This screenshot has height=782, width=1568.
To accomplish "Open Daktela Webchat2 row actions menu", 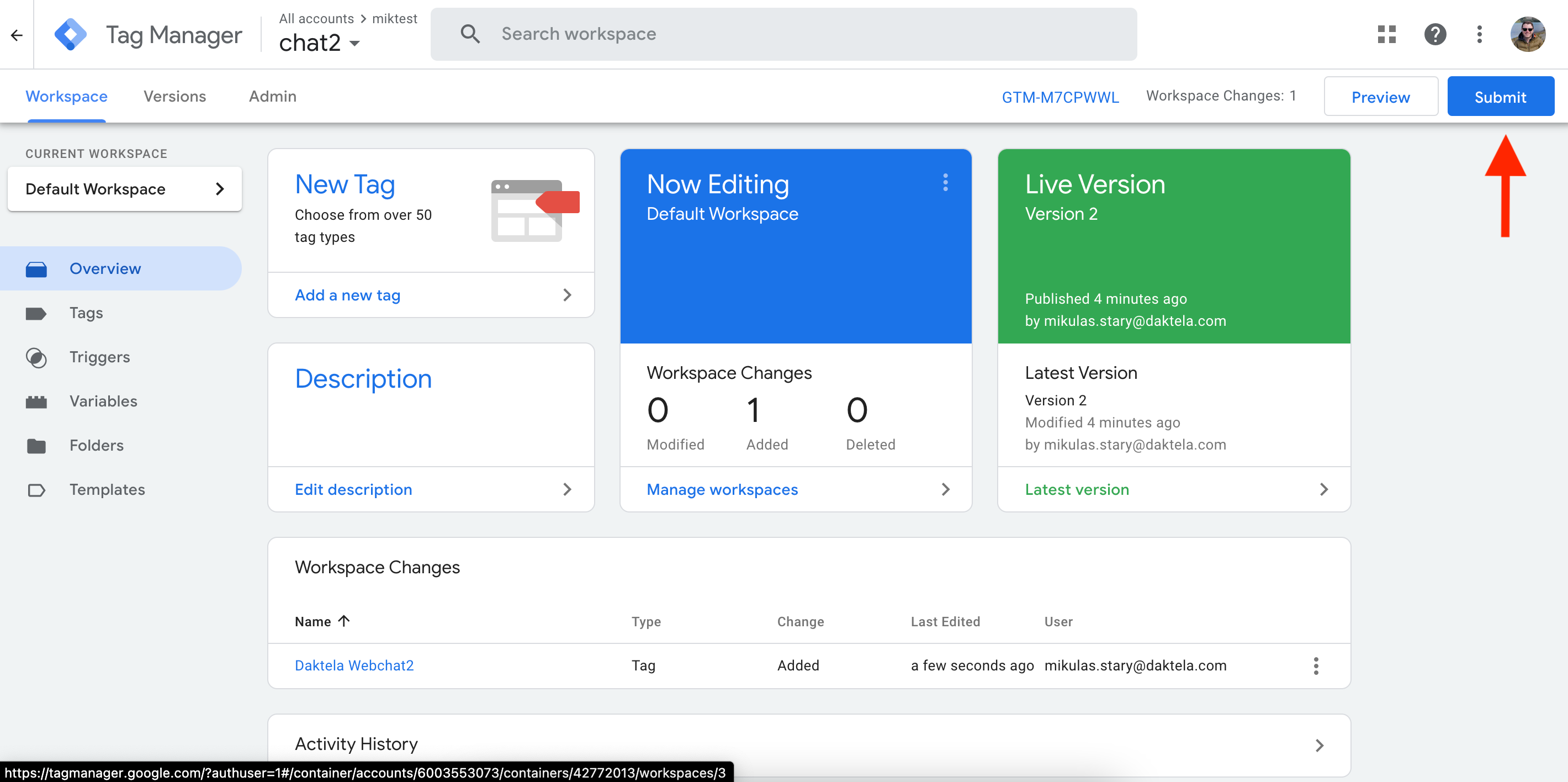I will tap(1315, 665).
